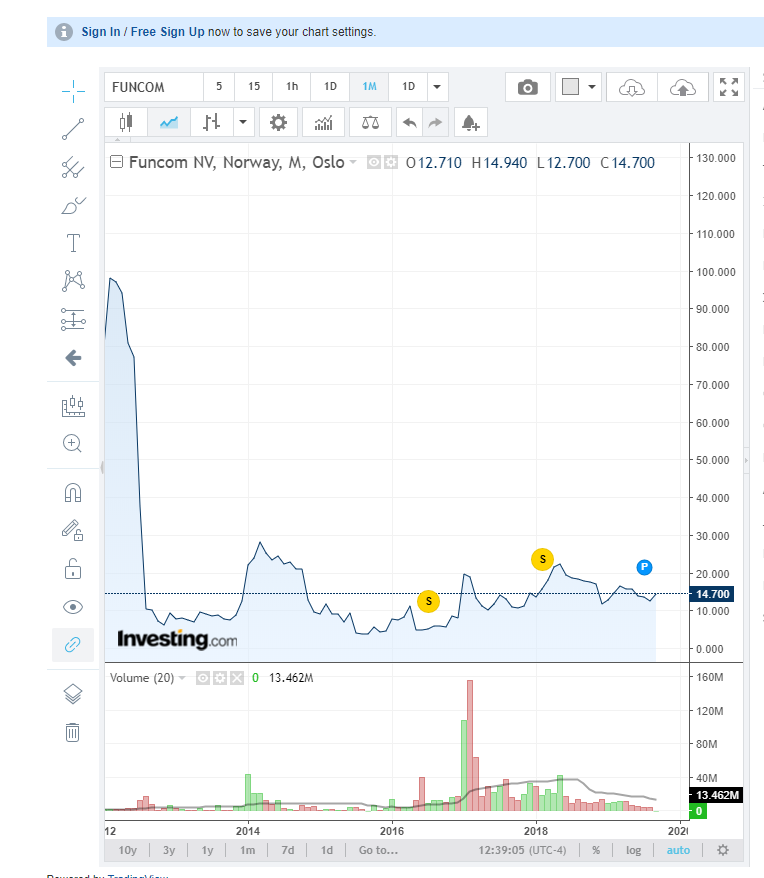This screenshot has height=878, width=764.
Task: Open bottom-right chart settings gear
Action: pyautogui.click(x=723, y=850)
